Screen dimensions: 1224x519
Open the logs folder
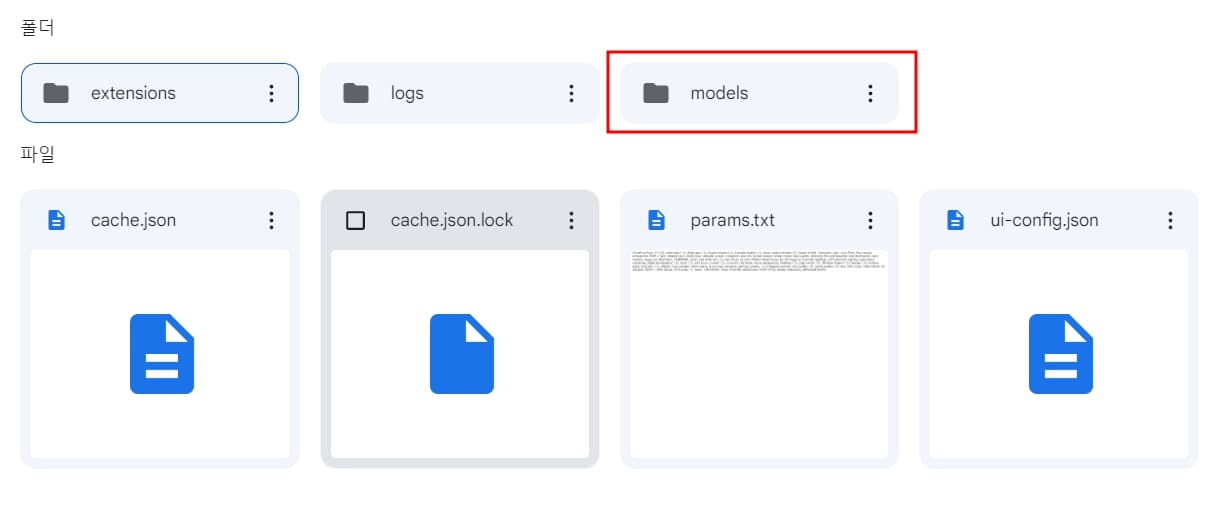(x=459, y=93)
